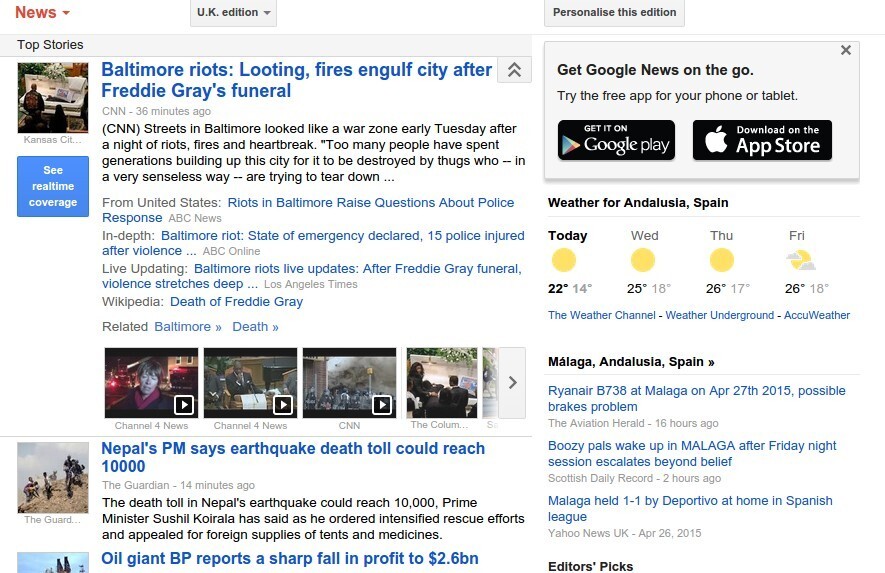Click CNN - 36 minutes ago byline
Viewport: 885px width, 573px height.
pos(156,111)
